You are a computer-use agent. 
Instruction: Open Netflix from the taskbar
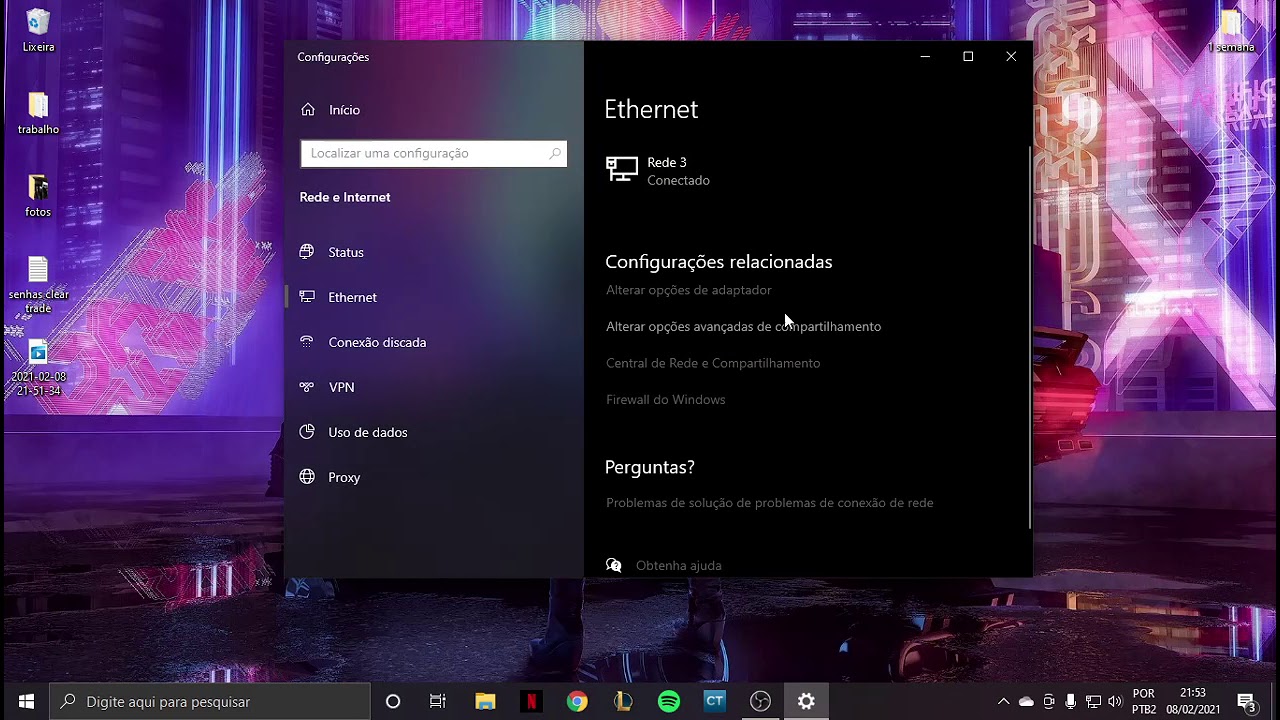[x=531, y=702]
